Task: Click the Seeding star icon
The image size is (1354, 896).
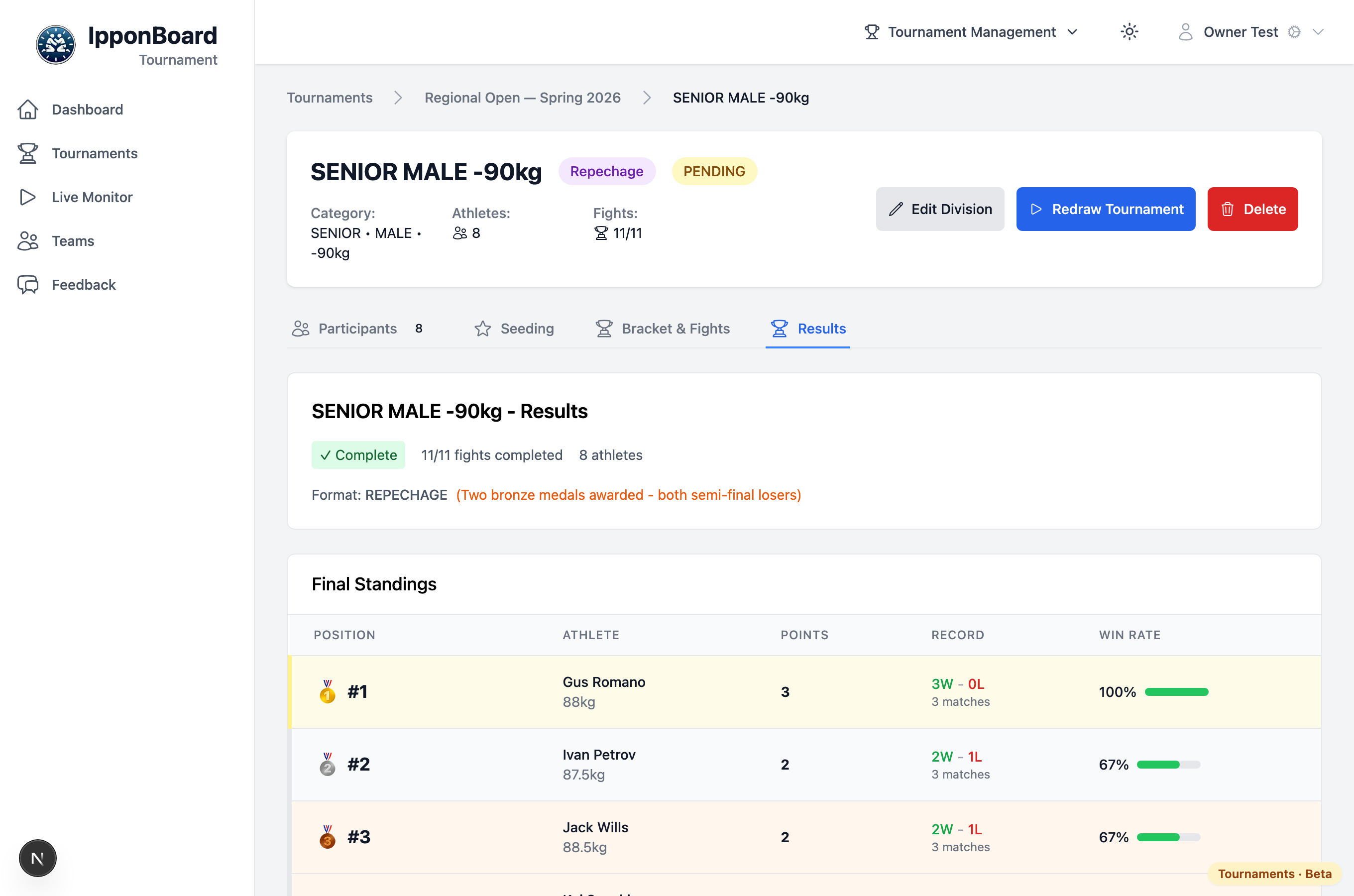Action: pyautogui.click(x=483, y=329)
